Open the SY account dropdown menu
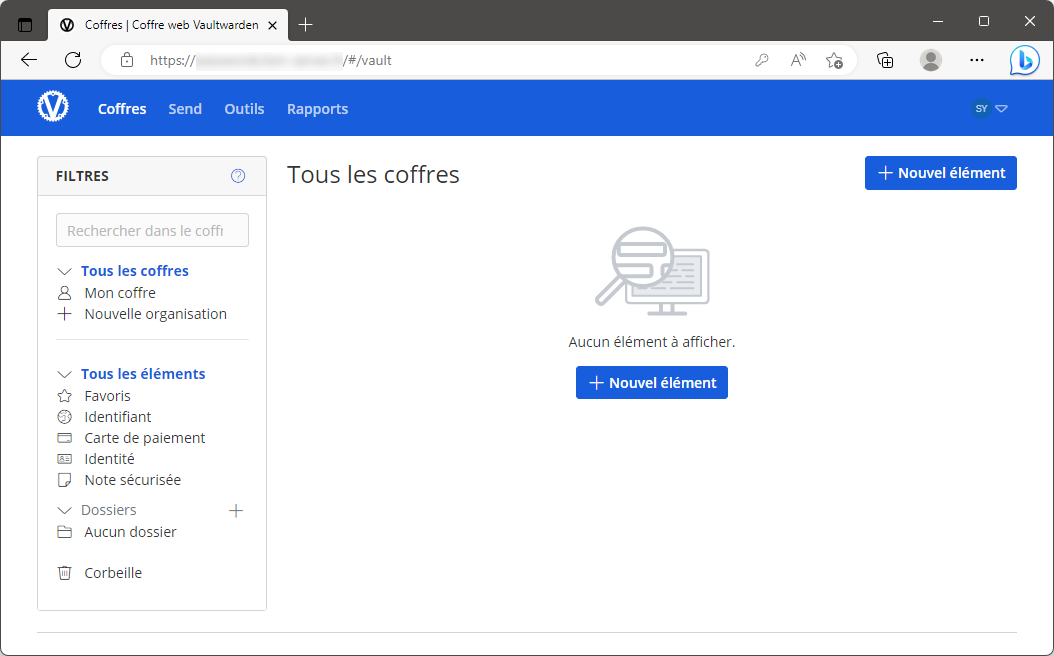 [989, 108]
